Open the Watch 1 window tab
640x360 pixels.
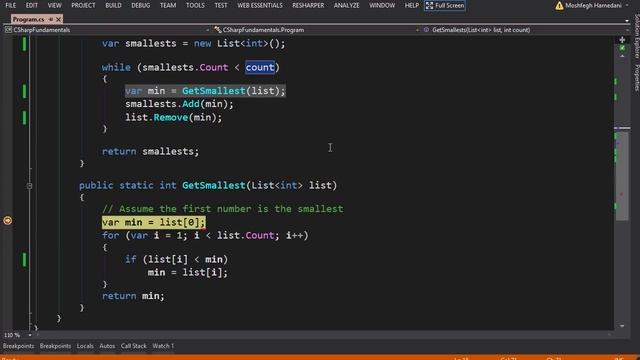click(163, 346)
